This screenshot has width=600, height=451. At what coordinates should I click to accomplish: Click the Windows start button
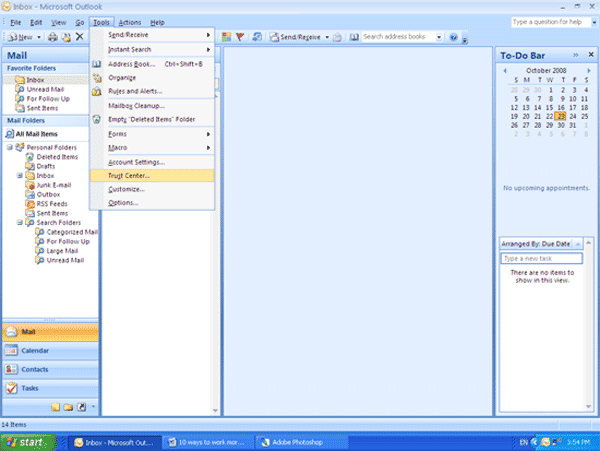[x=28, y=442]
